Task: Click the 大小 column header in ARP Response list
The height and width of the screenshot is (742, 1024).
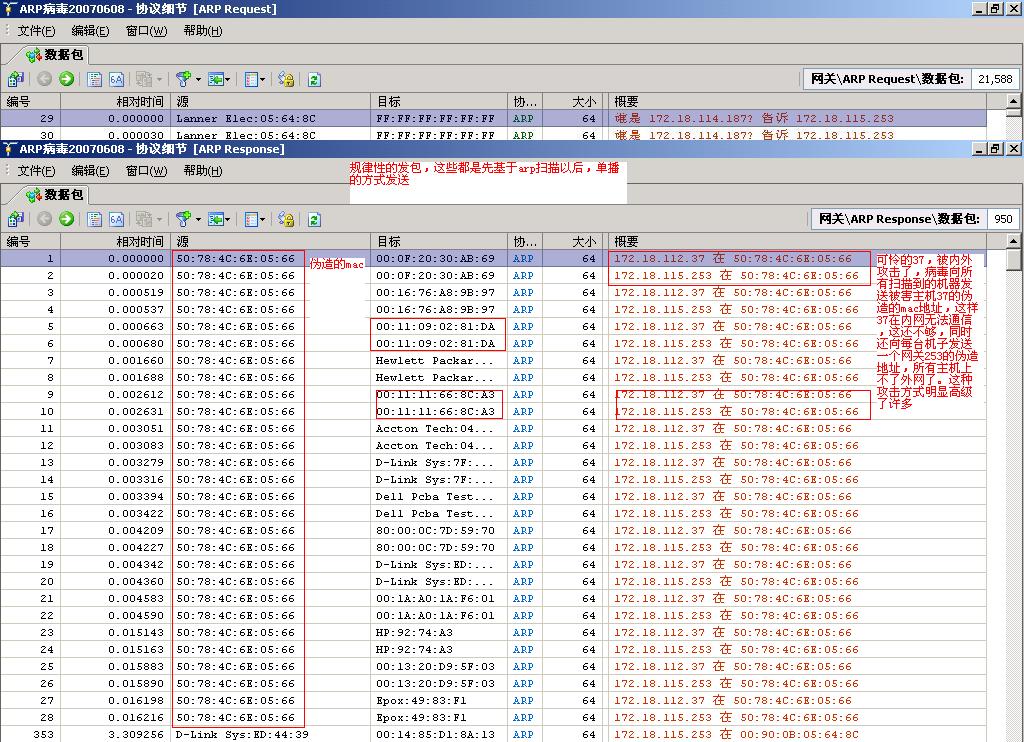Action: pyautogui.click(x=584, y=241)
